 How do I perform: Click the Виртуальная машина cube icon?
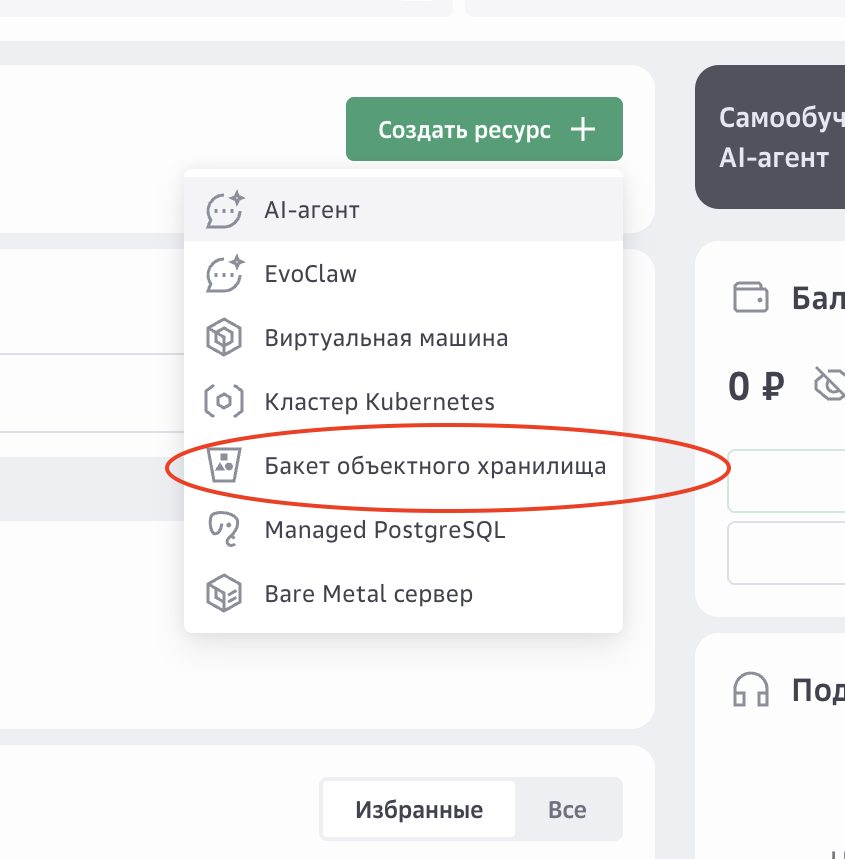(x=224, y=337)
